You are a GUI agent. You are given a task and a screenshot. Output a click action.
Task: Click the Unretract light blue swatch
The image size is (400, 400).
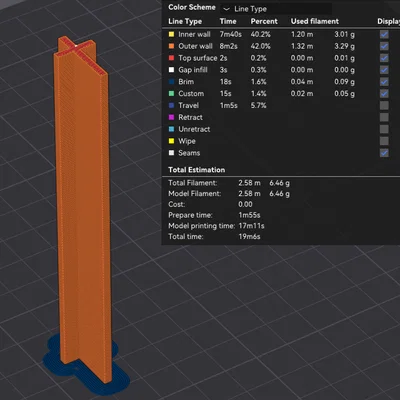click(171, 129)
